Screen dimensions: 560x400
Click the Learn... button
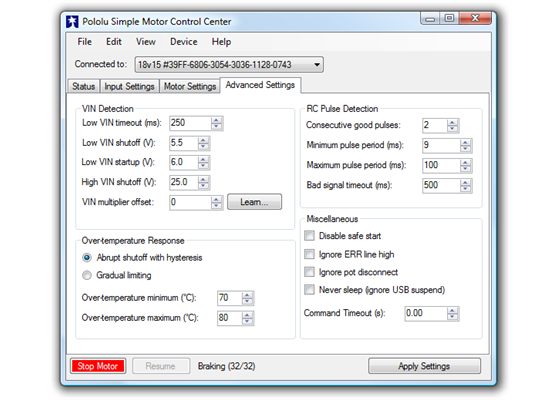(x=254, y=202)
